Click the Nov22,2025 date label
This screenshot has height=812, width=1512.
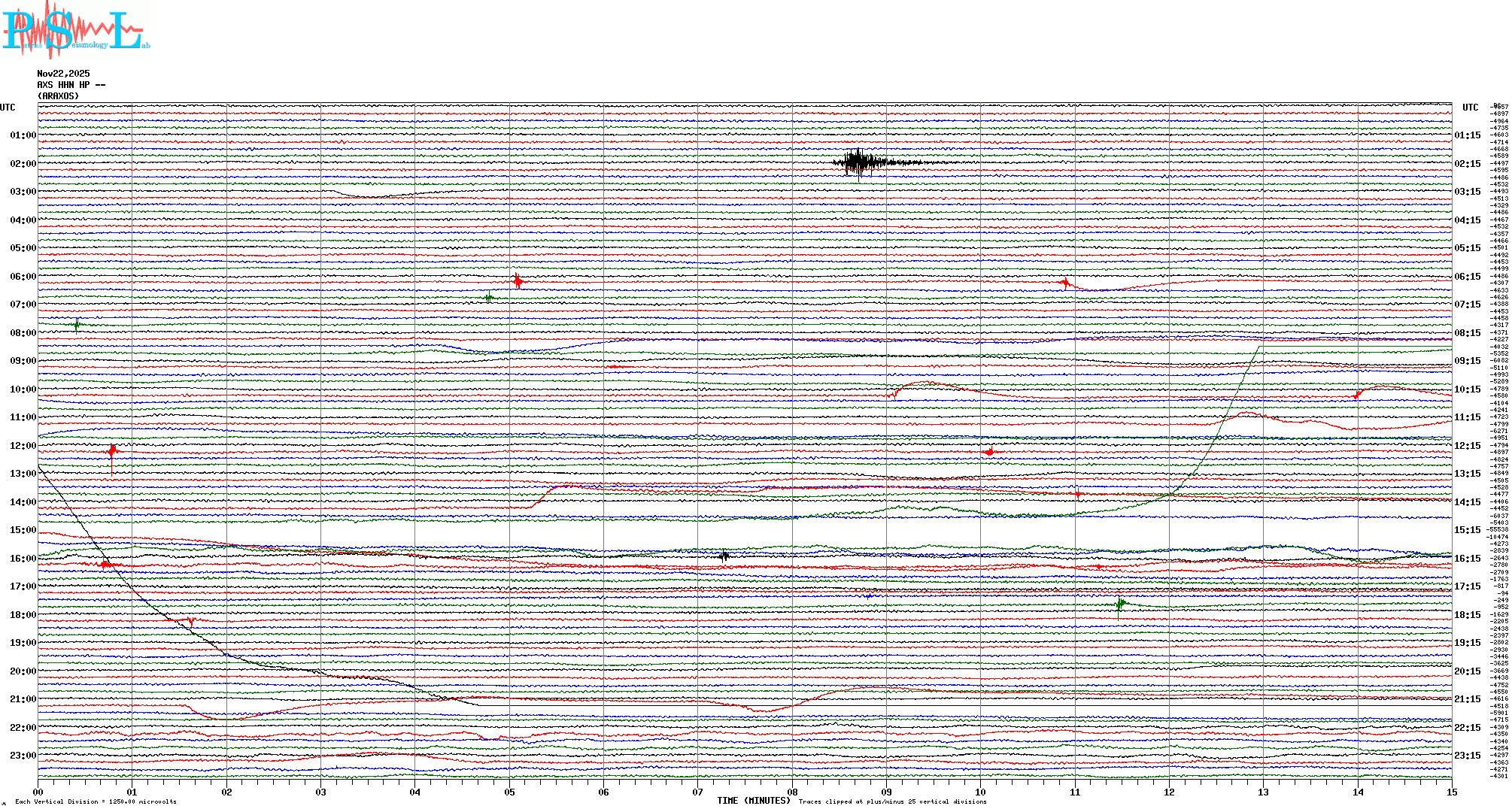pyautogui.click(x=63, y=74)
